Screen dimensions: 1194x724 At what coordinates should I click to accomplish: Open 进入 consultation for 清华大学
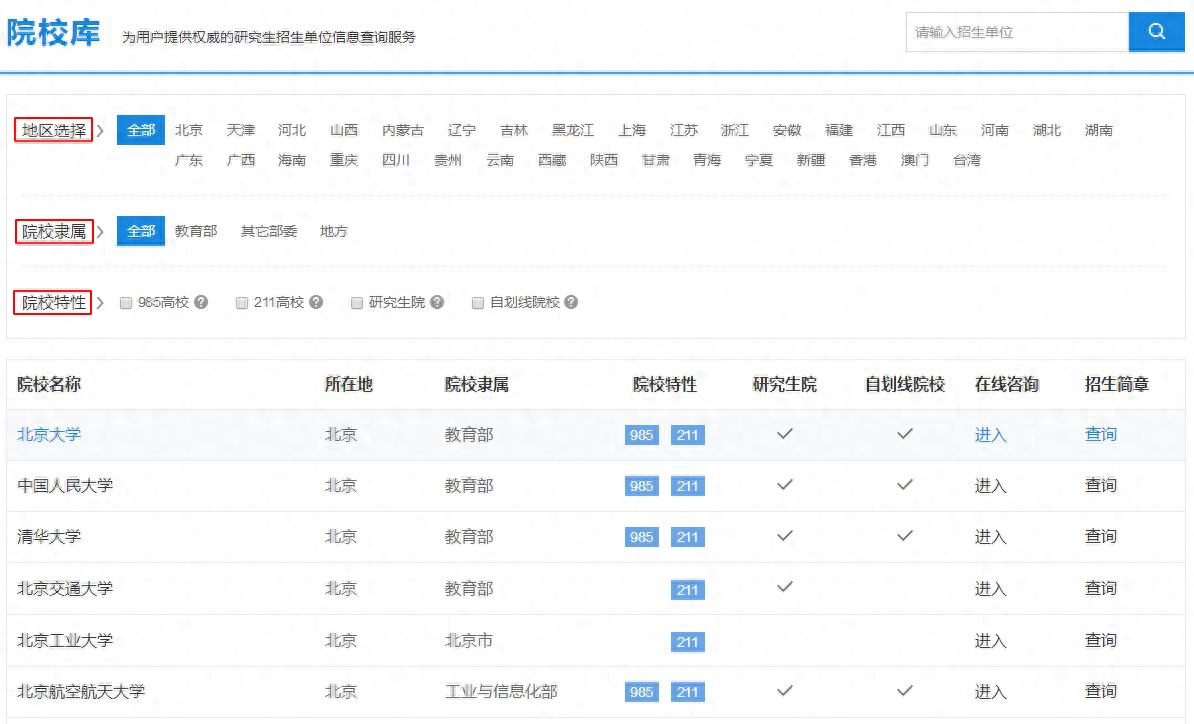tap(991, 537)
